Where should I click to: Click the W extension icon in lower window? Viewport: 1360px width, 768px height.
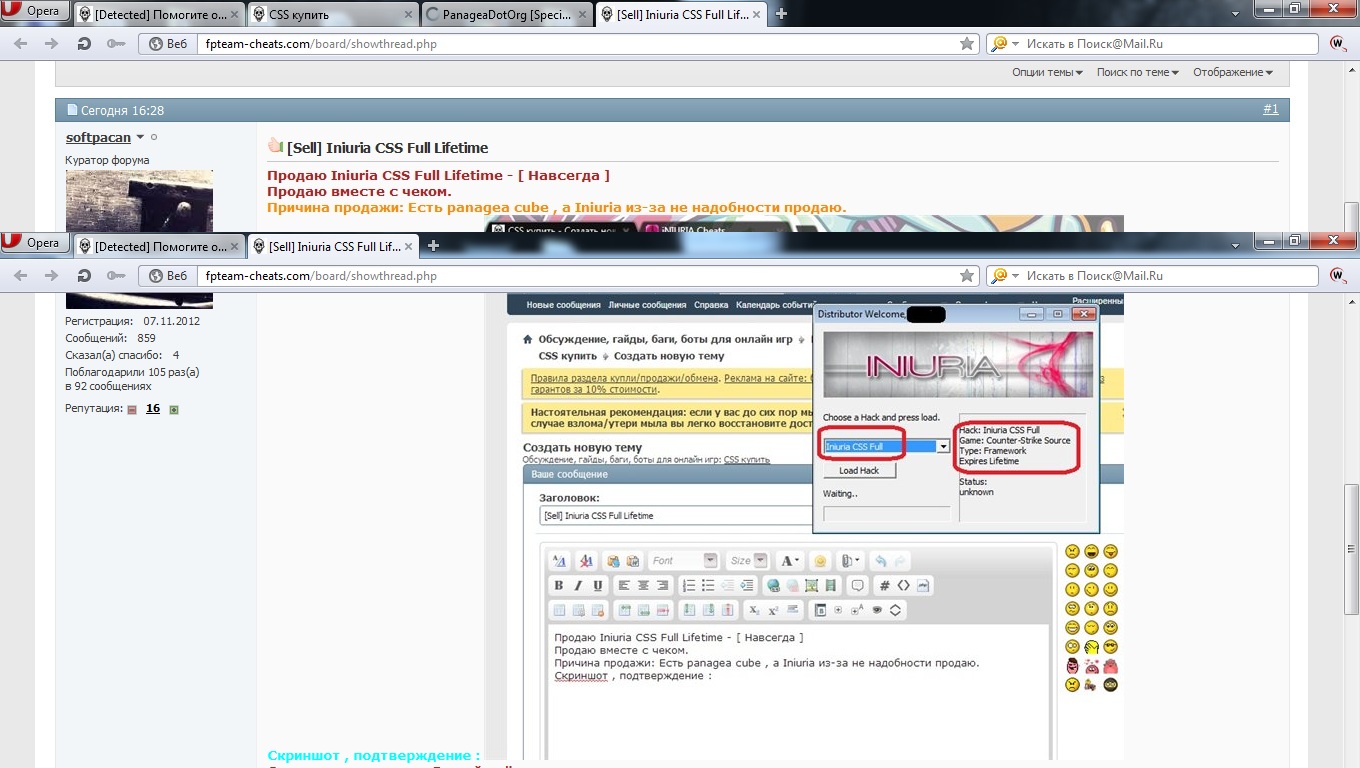pos(1338,276)
